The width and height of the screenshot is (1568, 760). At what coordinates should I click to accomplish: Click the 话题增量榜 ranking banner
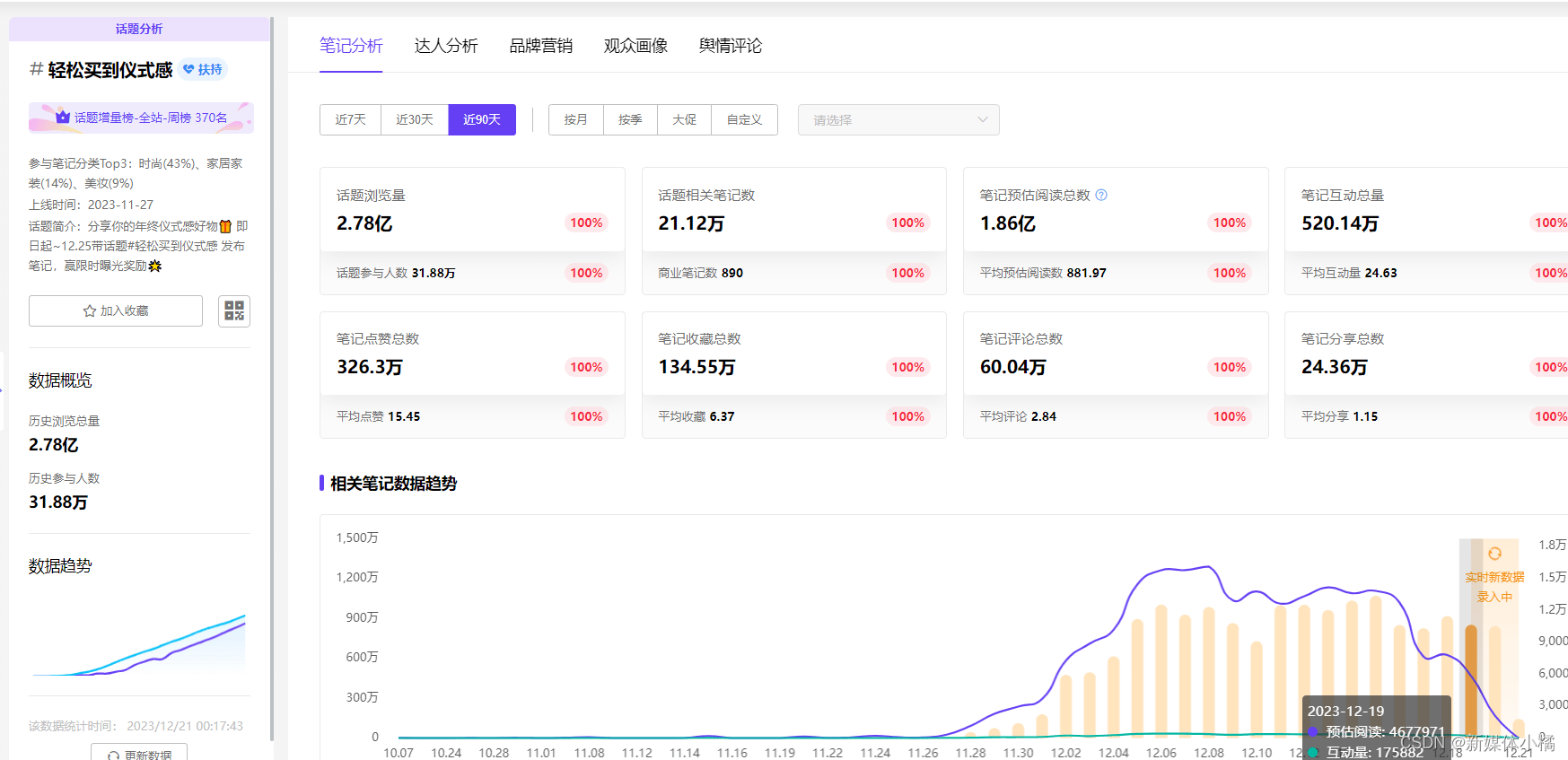pyautogui.click(x=141, y=118)
